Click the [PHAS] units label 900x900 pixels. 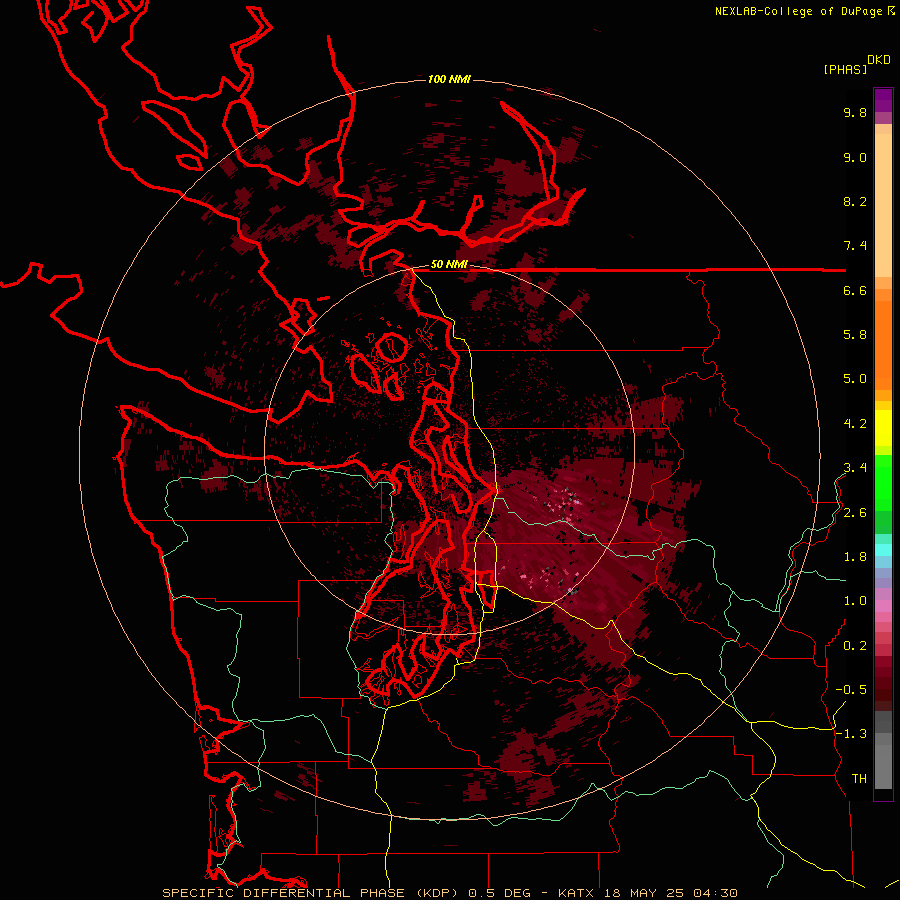845,70
